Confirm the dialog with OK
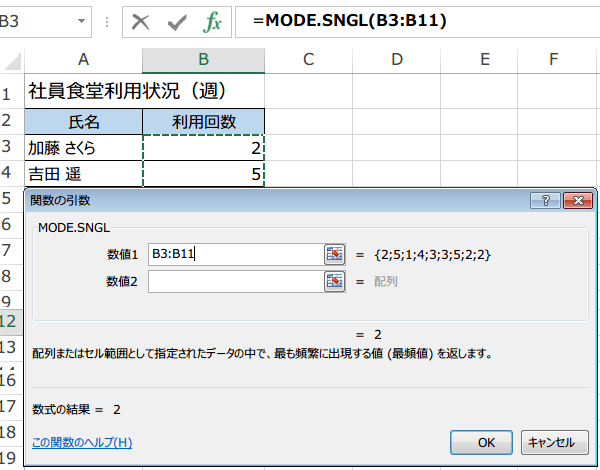Screen dimensions: 600x470 [481, 442]
